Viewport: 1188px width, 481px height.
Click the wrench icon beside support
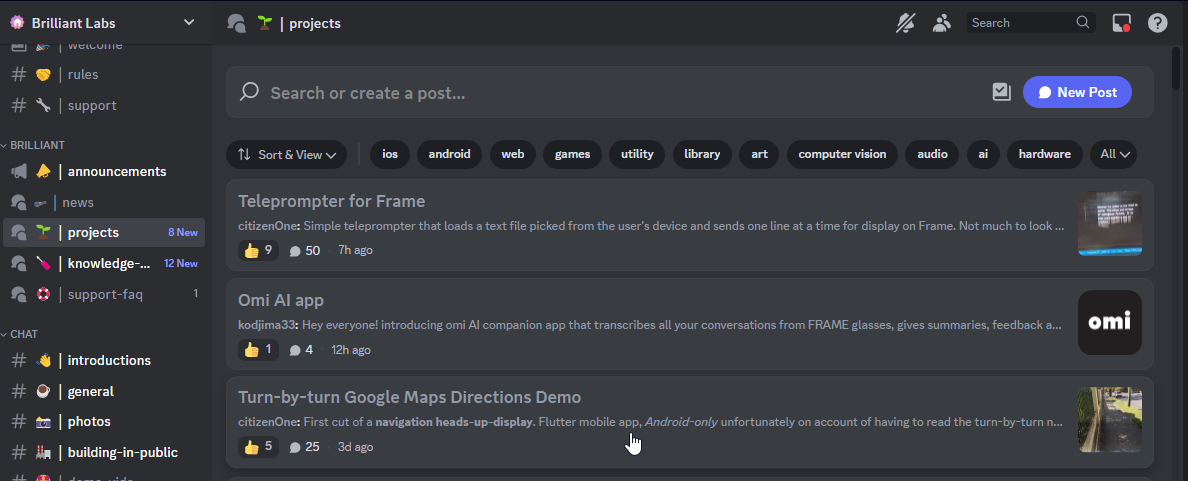pyautogui.click(x=43, y=105)
